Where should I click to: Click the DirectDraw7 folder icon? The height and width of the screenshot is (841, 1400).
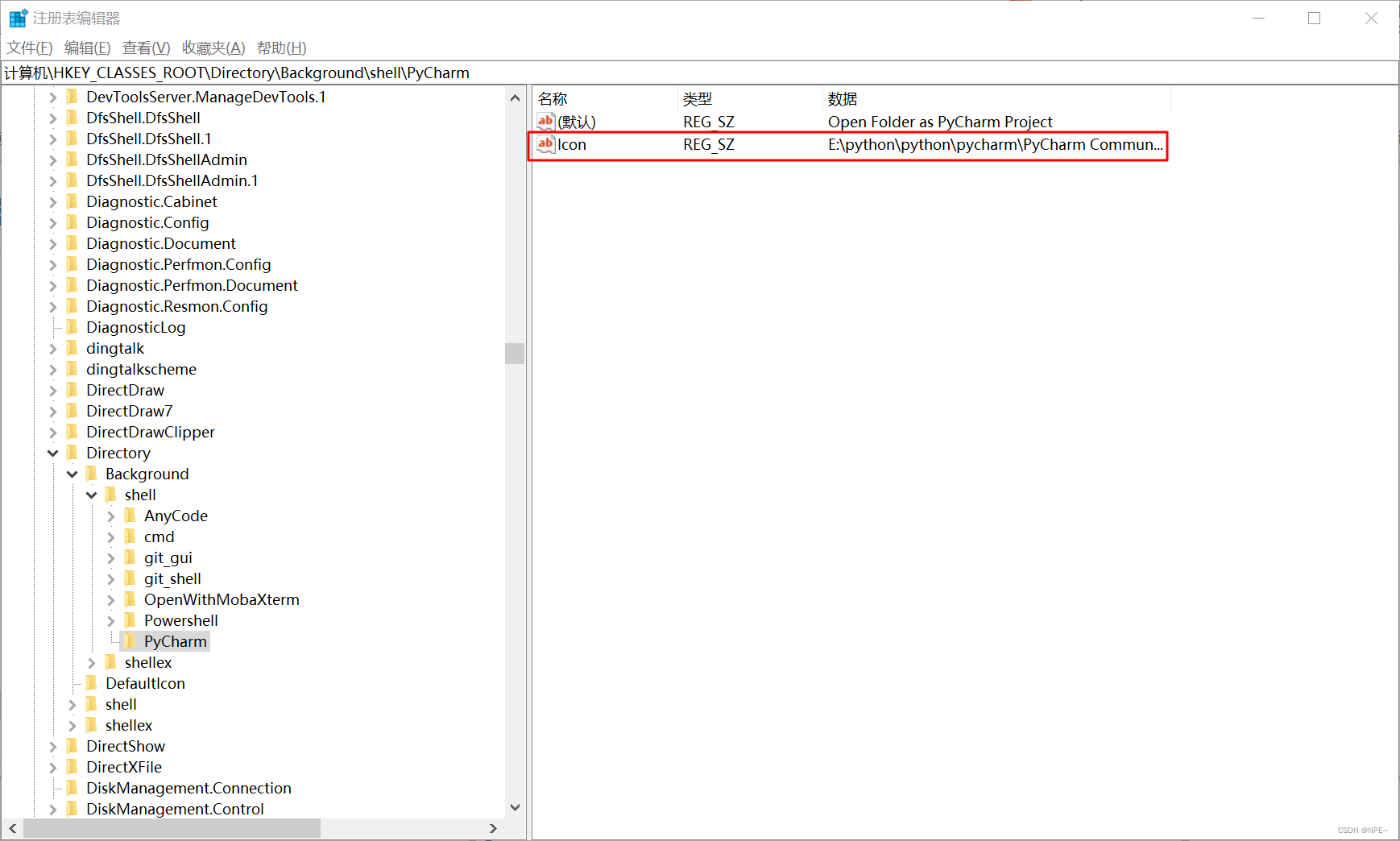click(72, 411)
